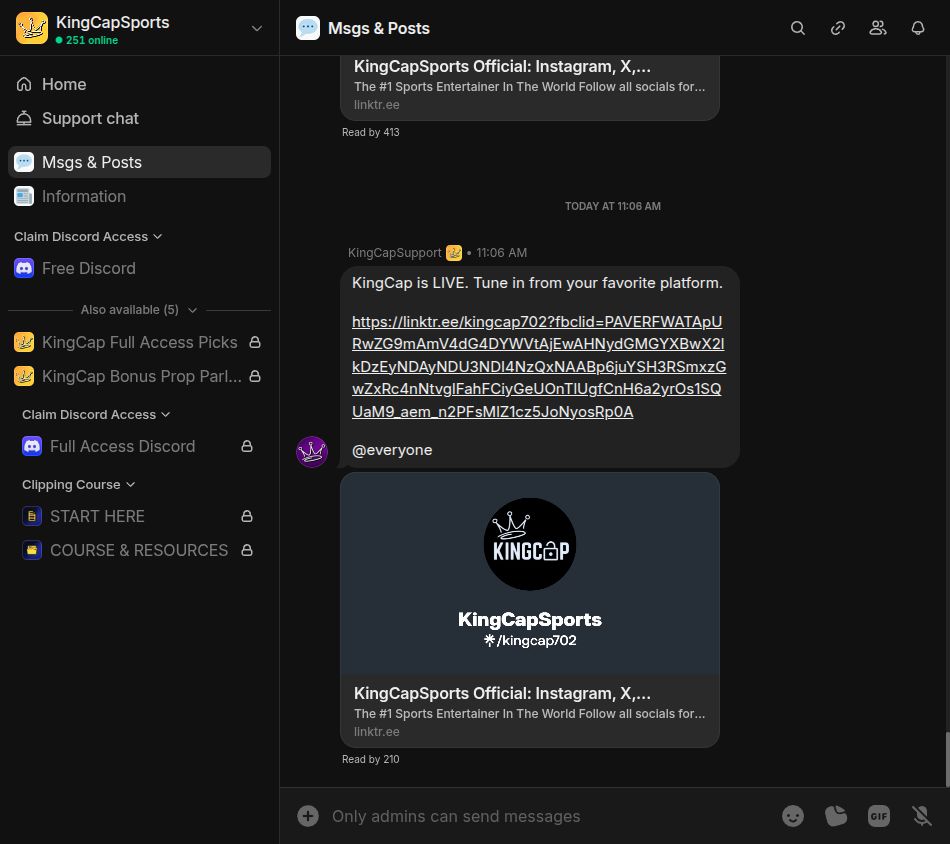The height and width of the screenshot is (844, 950).
Task: Open Free Discord channel
Action: click(x=139, y=268)
